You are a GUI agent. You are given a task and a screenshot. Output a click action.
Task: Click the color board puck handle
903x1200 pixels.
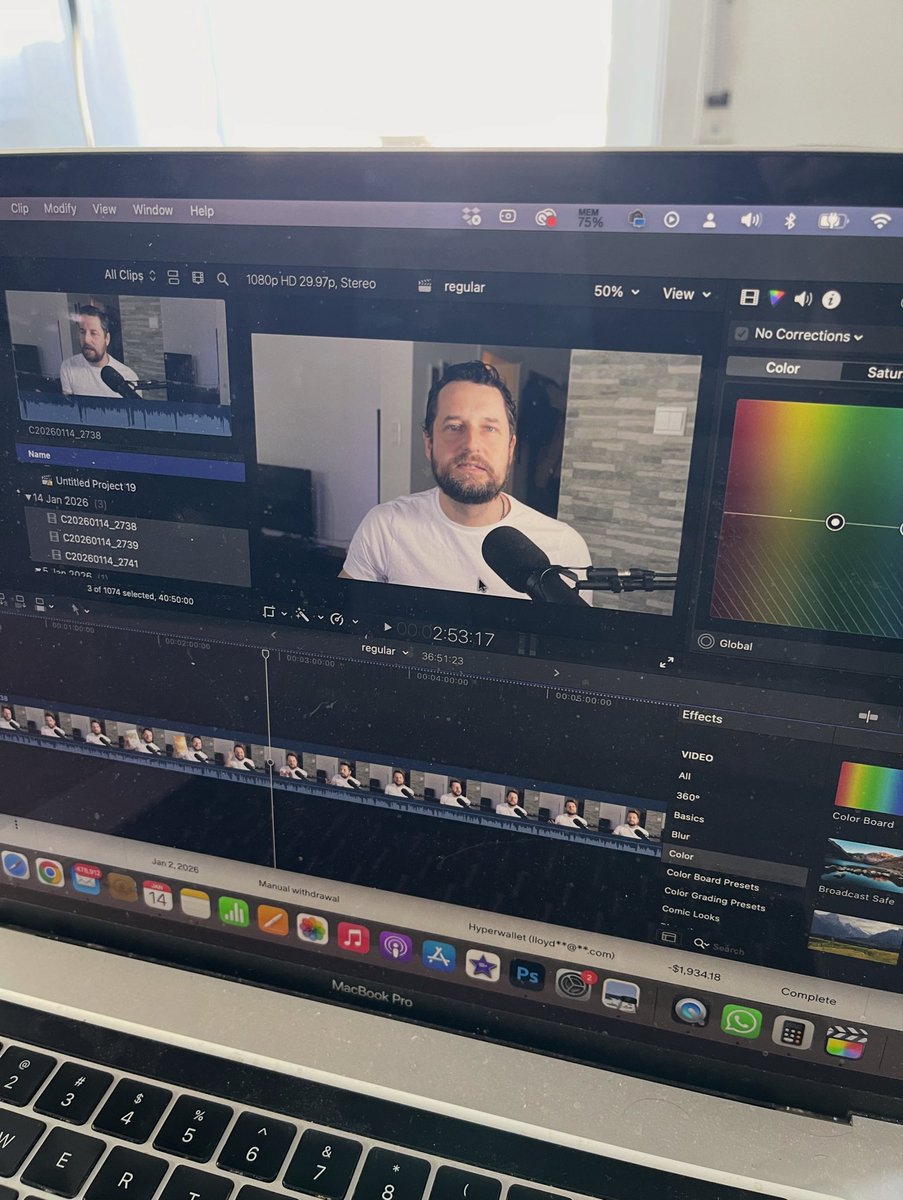835,522
